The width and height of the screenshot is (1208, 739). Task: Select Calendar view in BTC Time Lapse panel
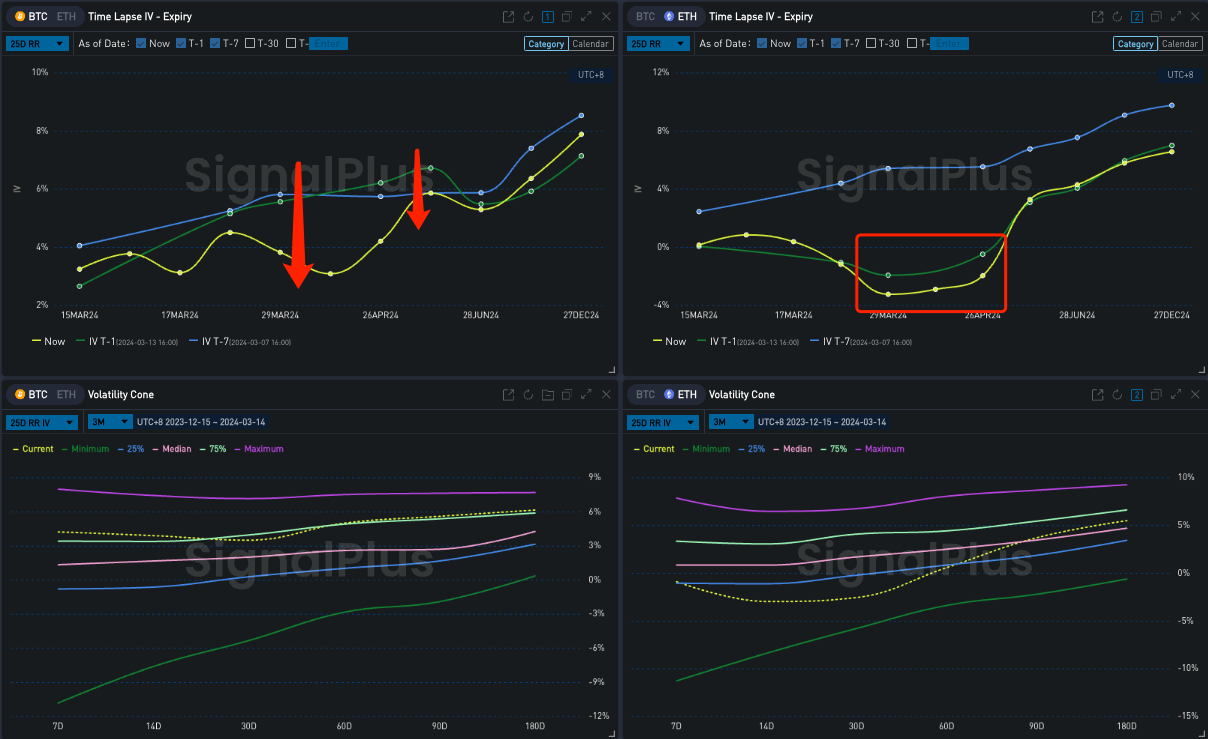click(x=591, y=44)
